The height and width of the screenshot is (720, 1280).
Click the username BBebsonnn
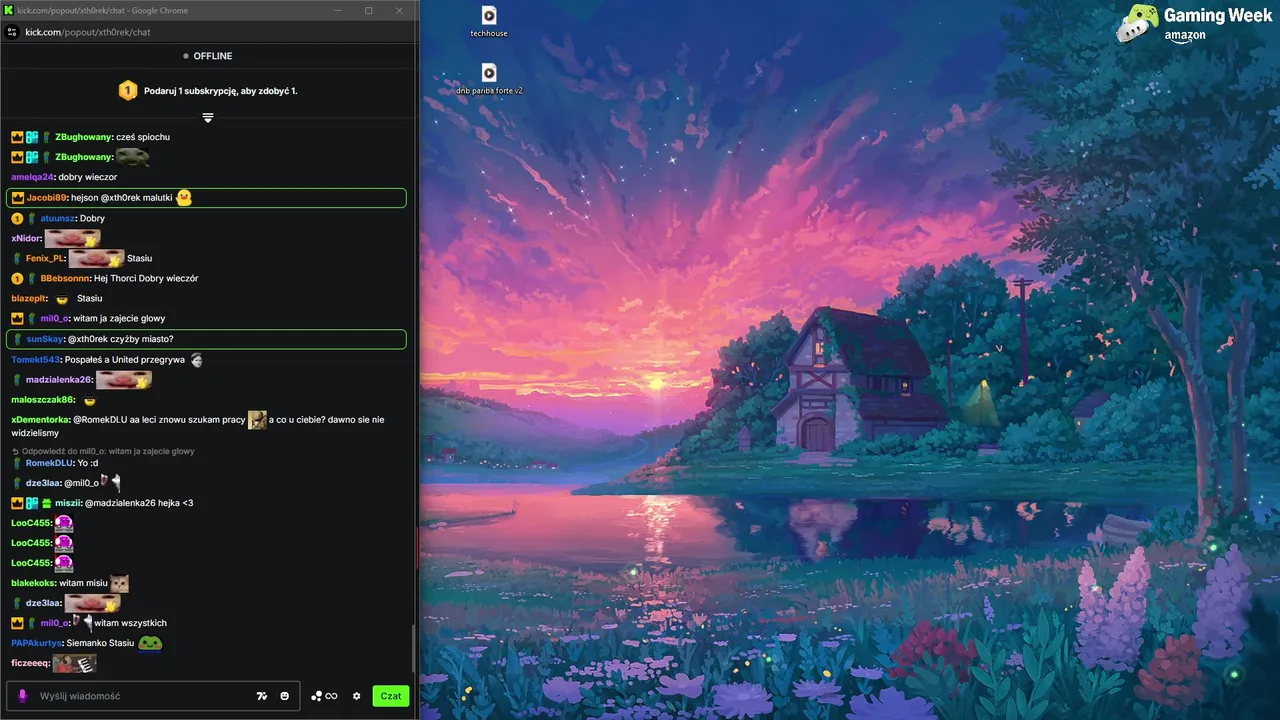65,278
